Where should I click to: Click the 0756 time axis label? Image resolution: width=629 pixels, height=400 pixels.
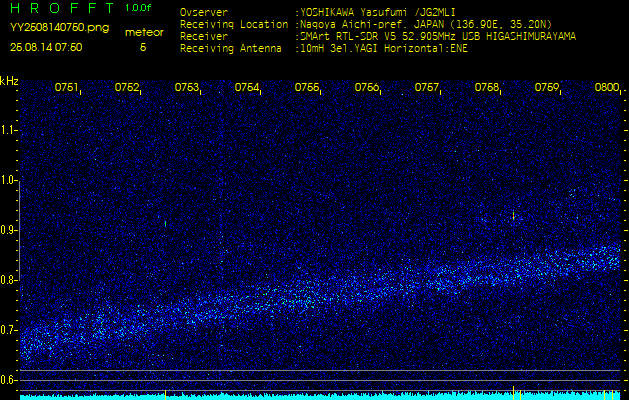pos(366,87)
